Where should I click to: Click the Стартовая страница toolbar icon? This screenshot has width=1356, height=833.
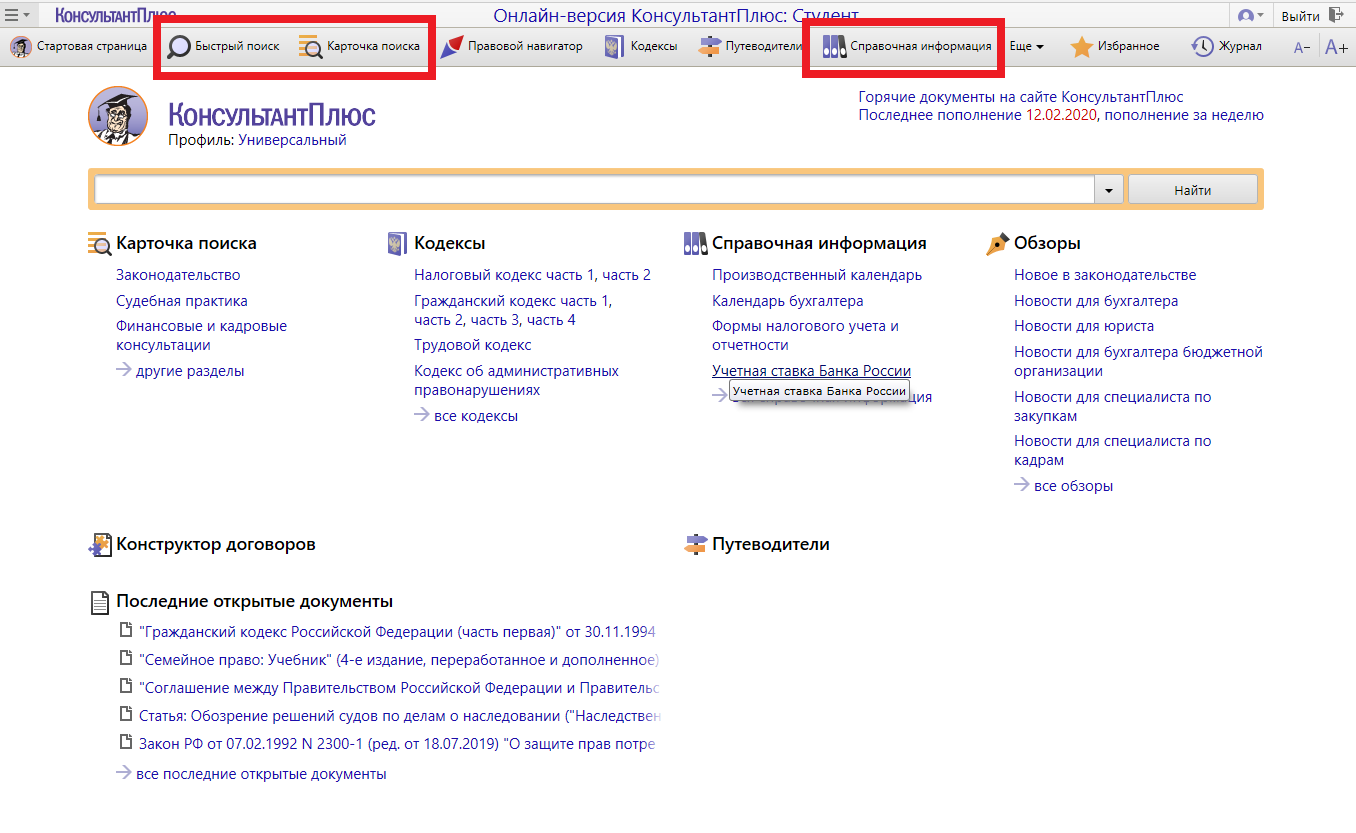(20, 46)
